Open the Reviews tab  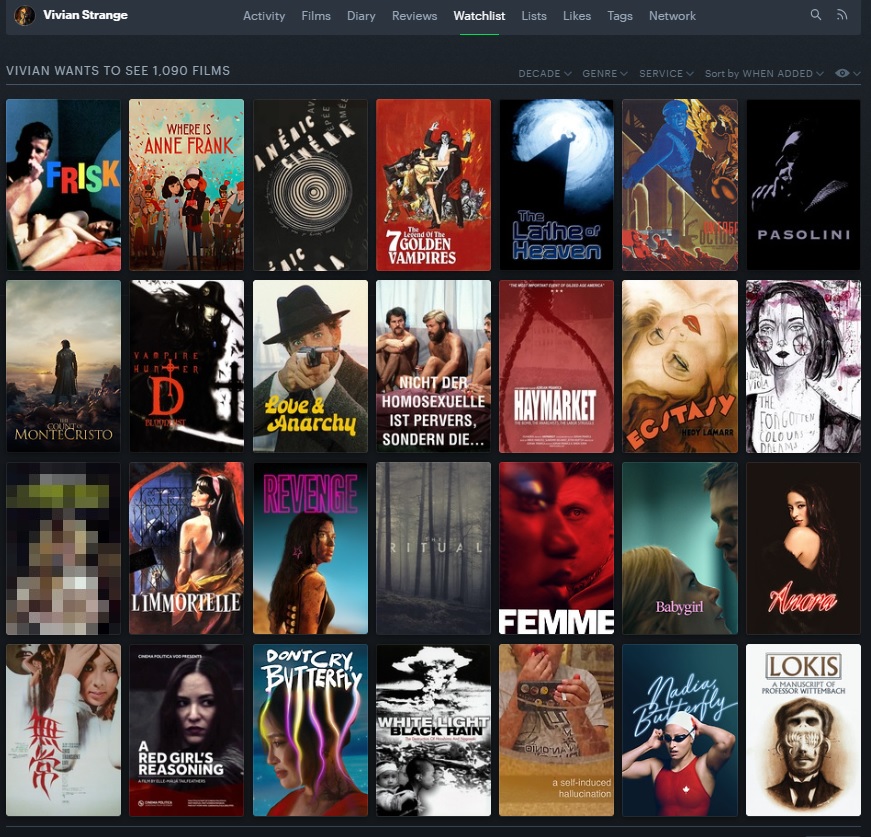tap(414, 16)
